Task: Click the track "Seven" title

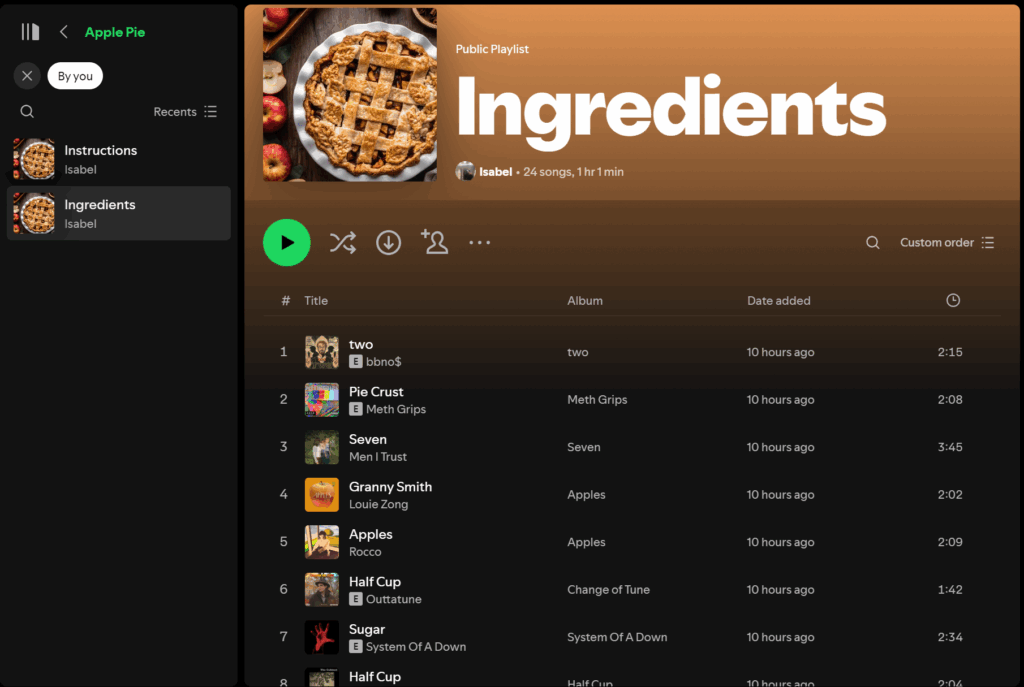Action: coord(368,439)
